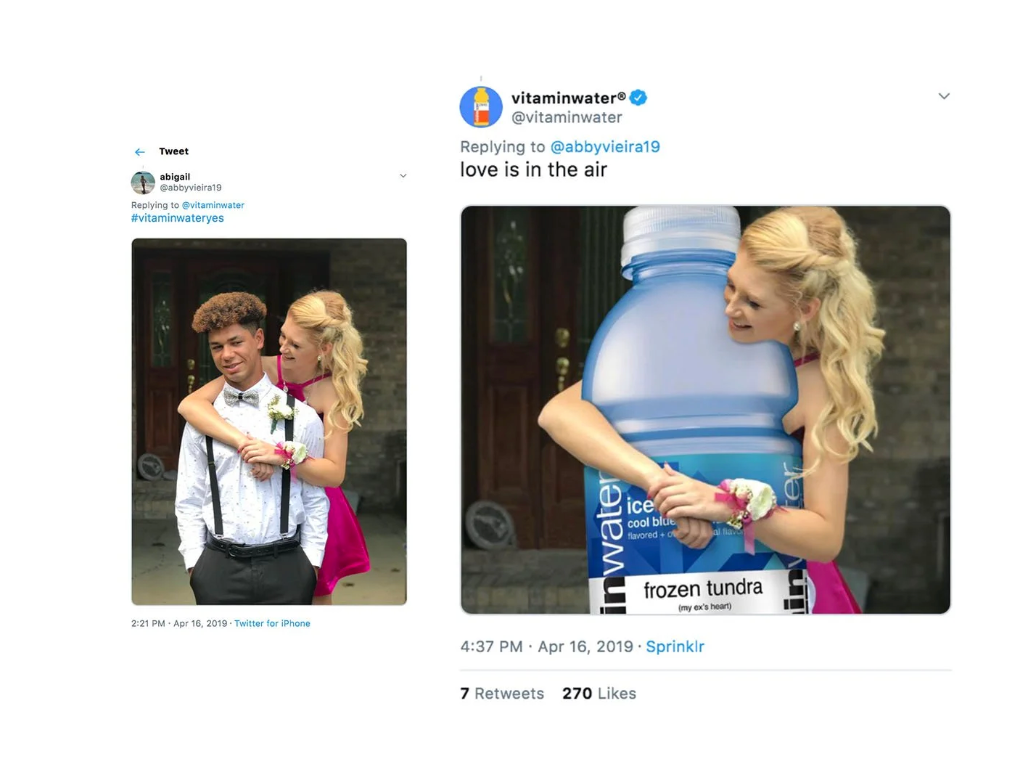Expand the vitaminwater tweet options chevron
1030x774 pixels.
(944, 96)
